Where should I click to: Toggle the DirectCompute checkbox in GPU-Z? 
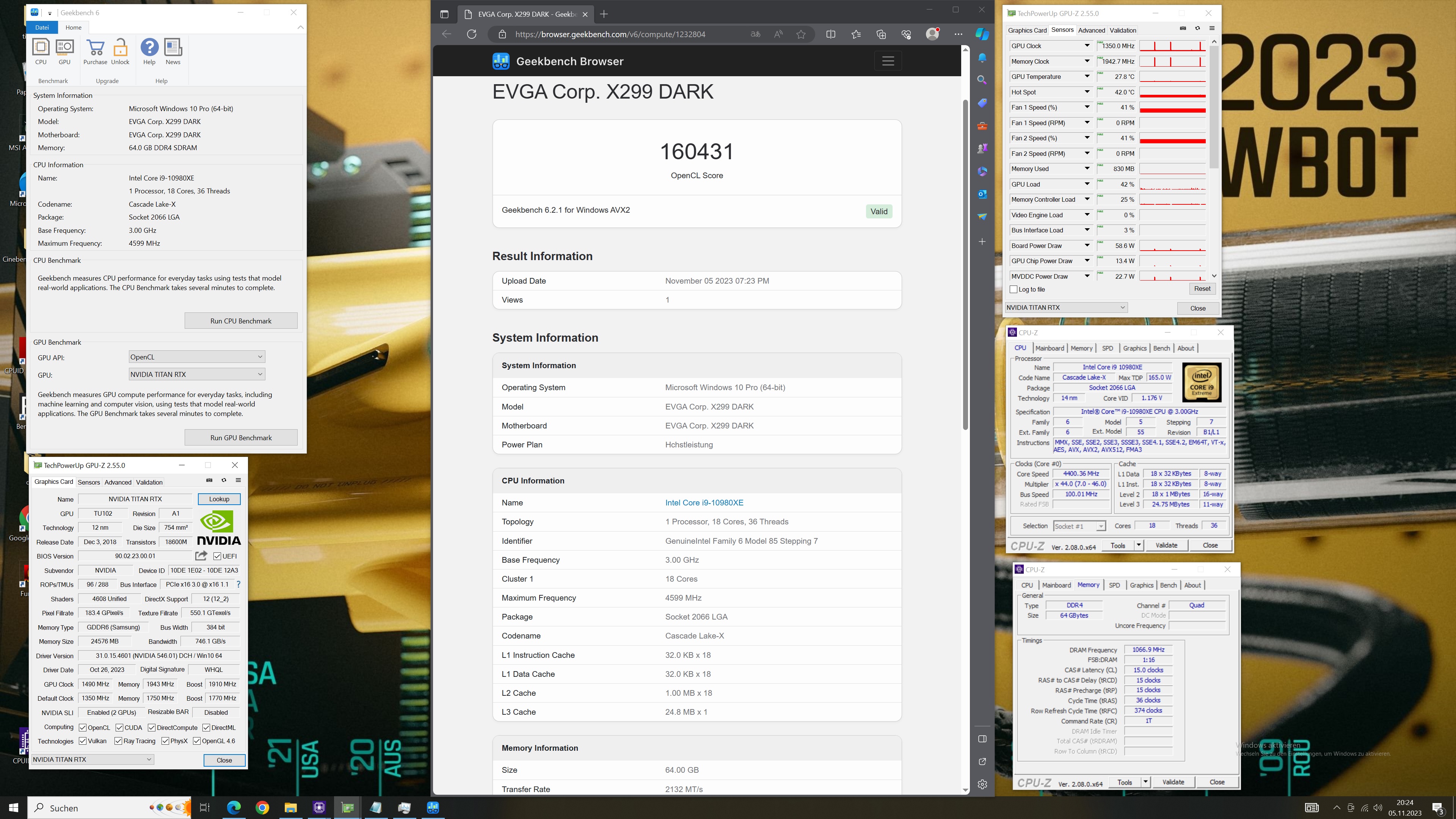click(152, 728)
